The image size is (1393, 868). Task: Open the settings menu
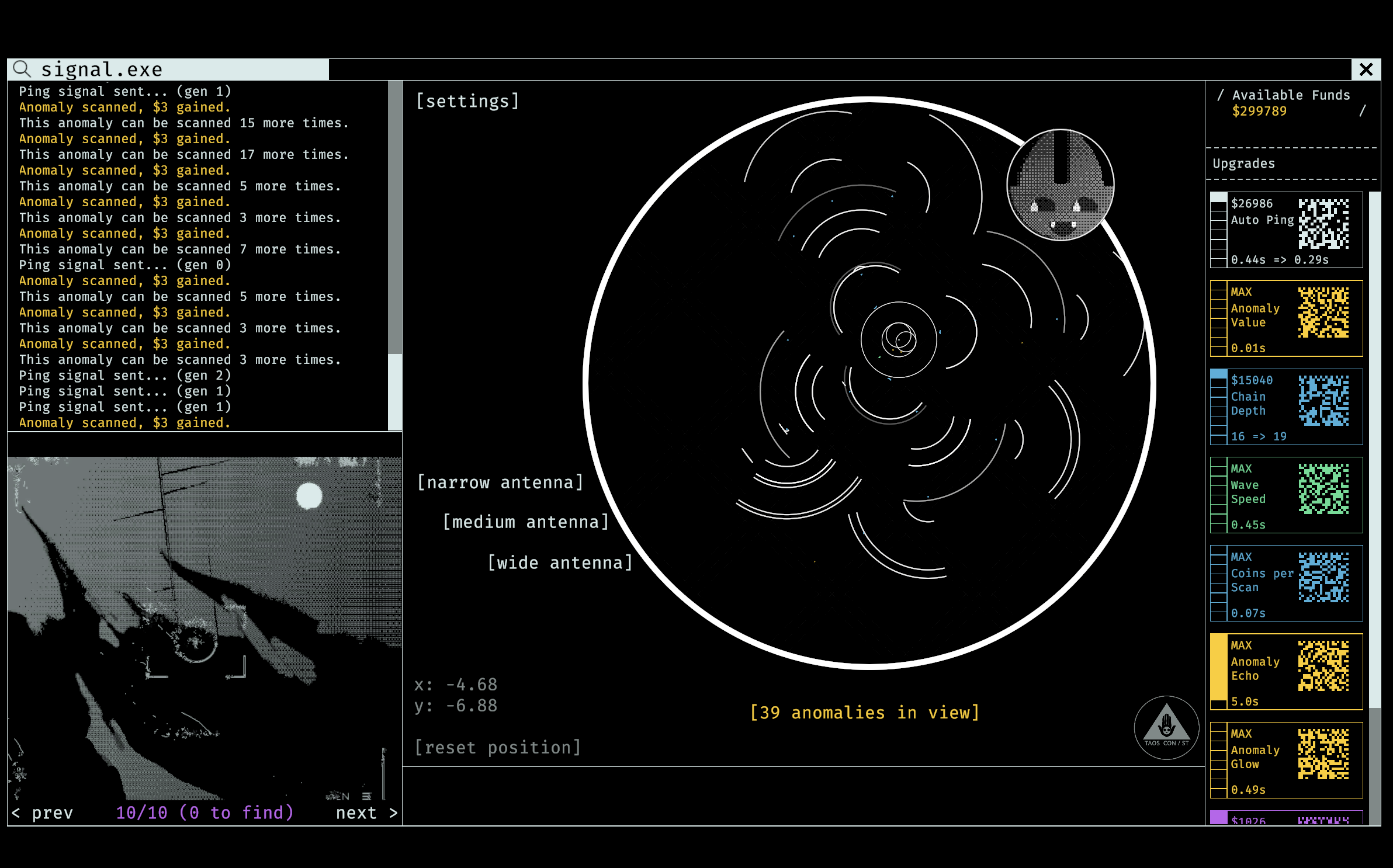point(467,101)
